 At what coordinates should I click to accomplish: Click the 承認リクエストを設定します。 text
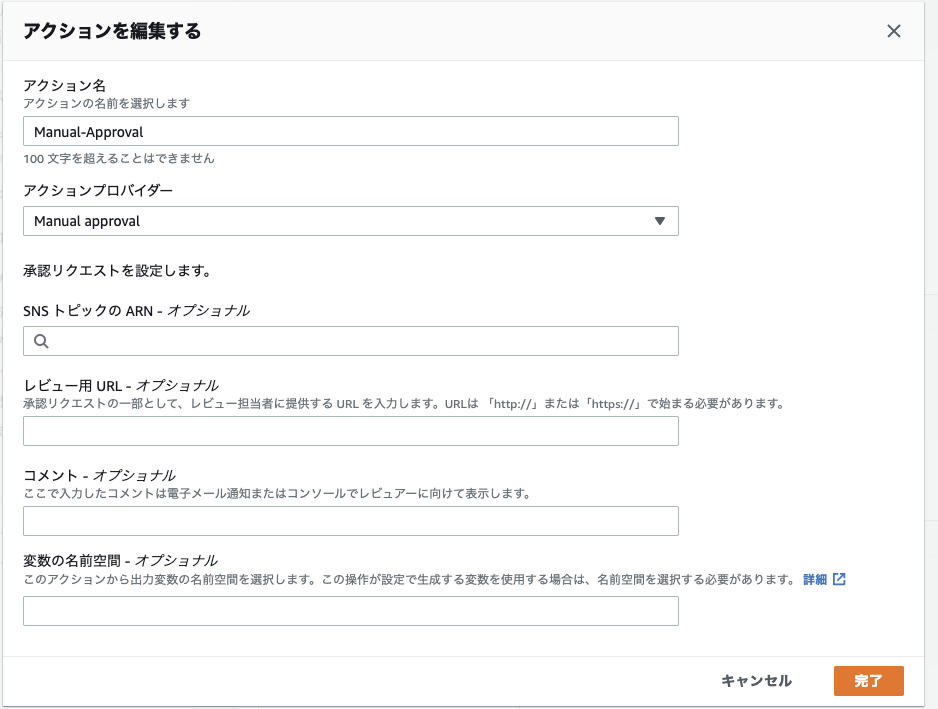[118, 270]
